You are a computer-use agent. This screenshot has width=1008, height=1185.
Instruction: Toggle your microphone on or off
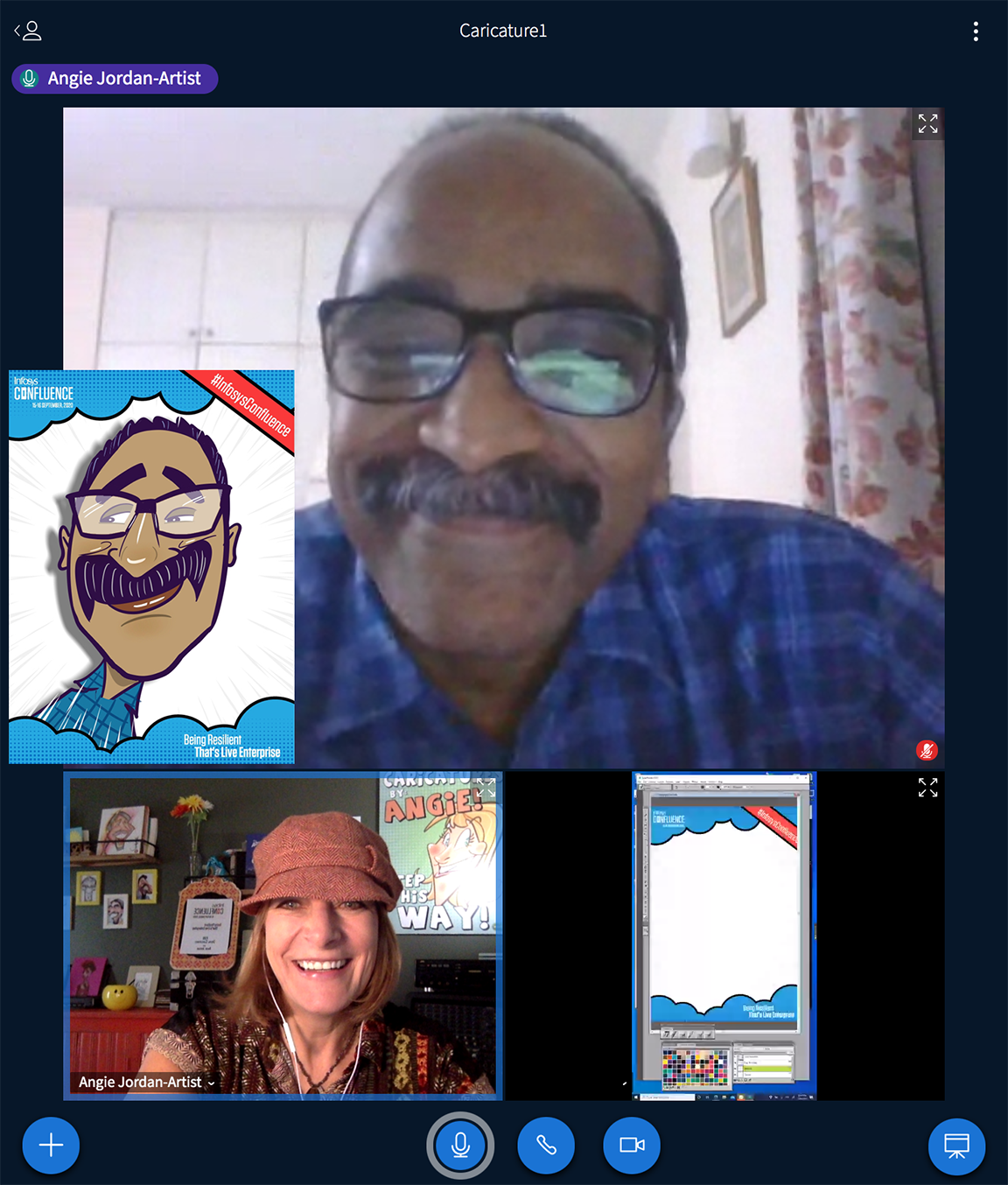click(x=460, y=1145)
